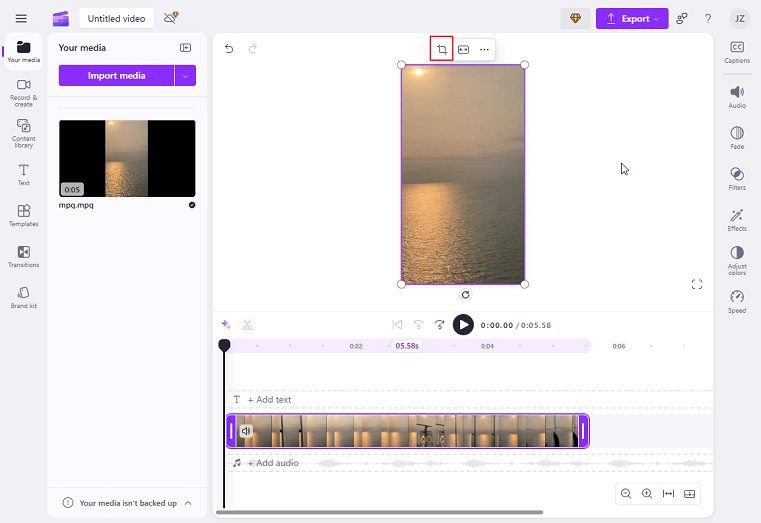
Task: Click the horizontal timeline scrollbar
Action: pyautogui.click(x=379, y=512)
